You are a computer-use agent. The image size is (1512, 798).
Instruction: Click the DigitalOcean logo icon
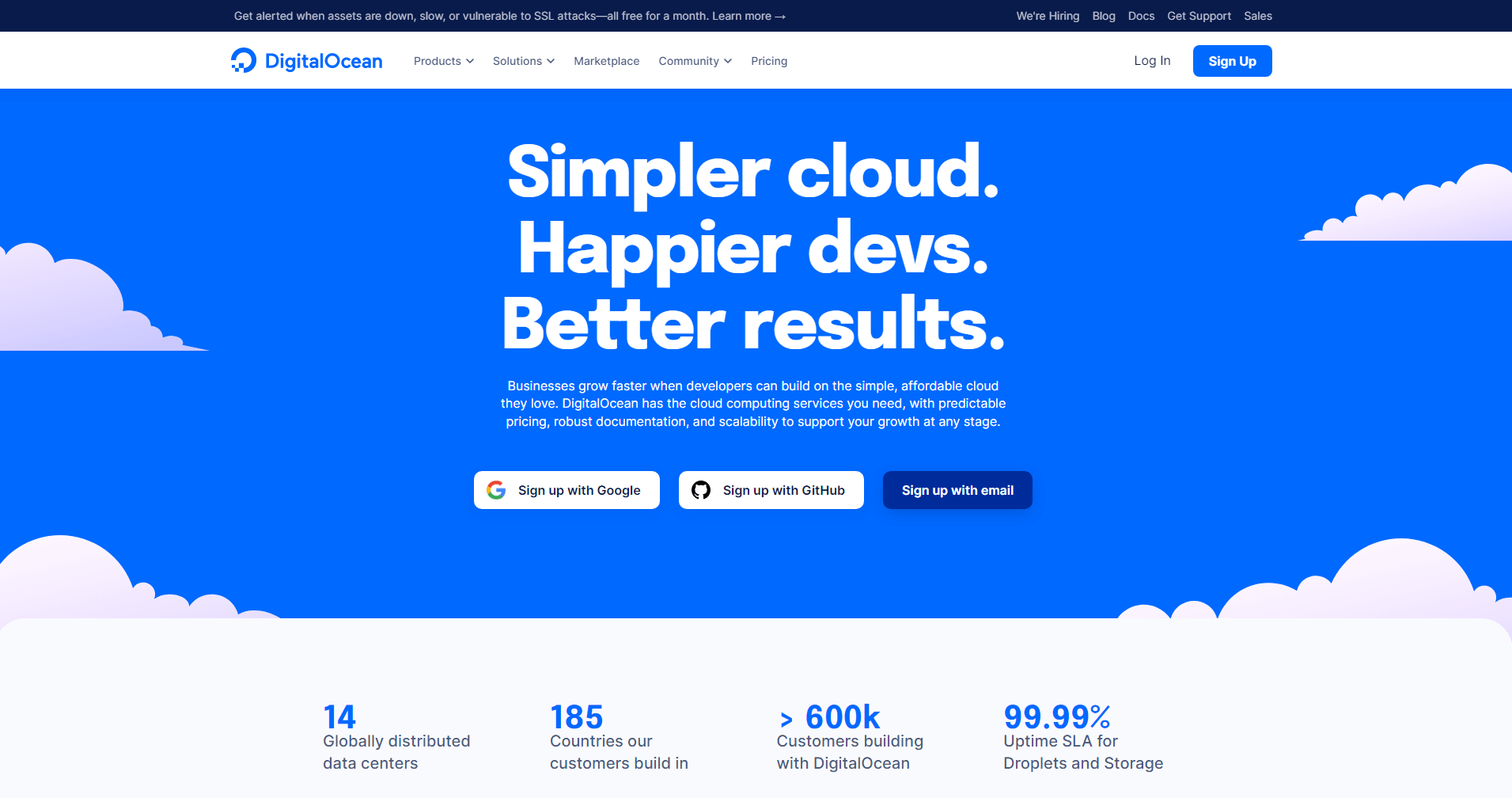(244, 60)
